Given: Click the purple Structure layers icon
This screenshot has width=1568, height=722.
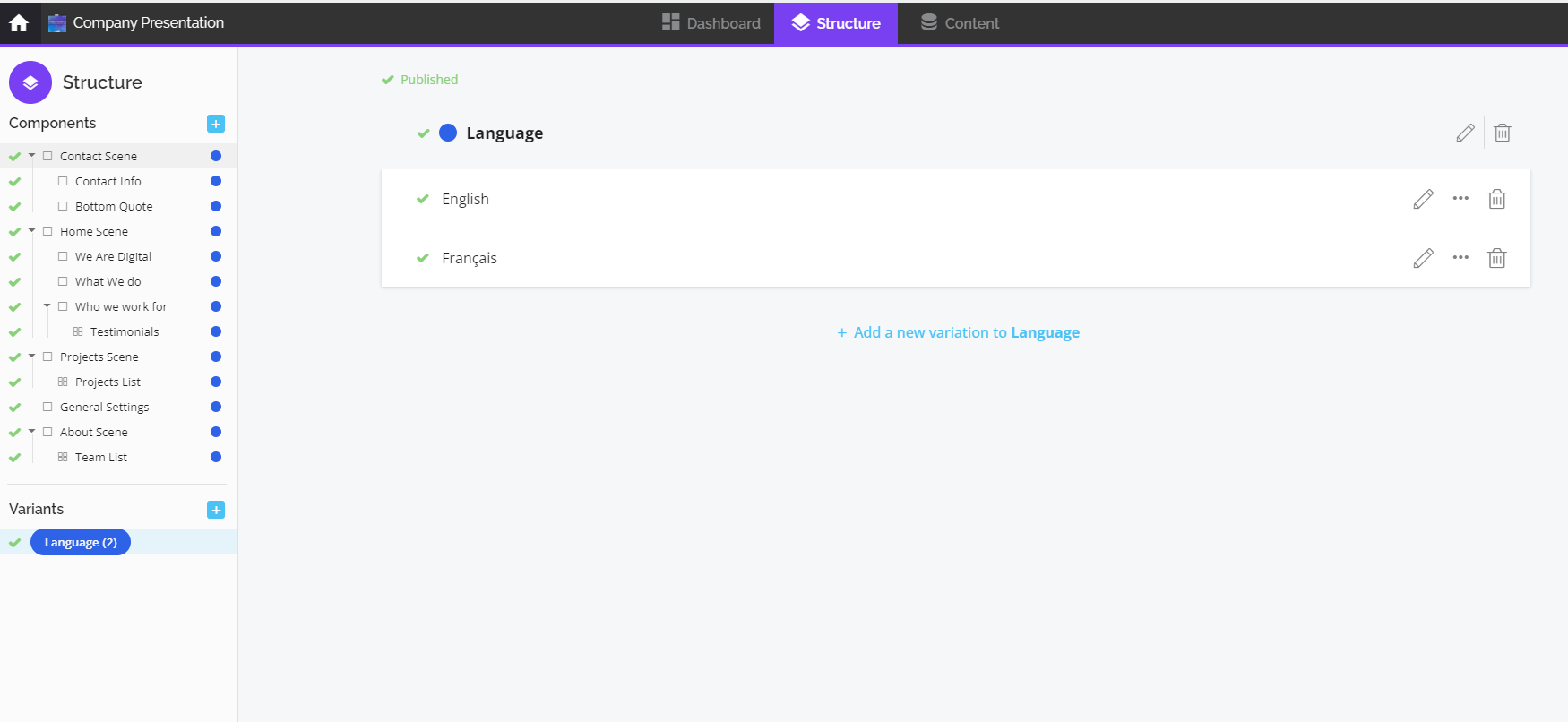Looking at the screenshot, I should (30, 82).
